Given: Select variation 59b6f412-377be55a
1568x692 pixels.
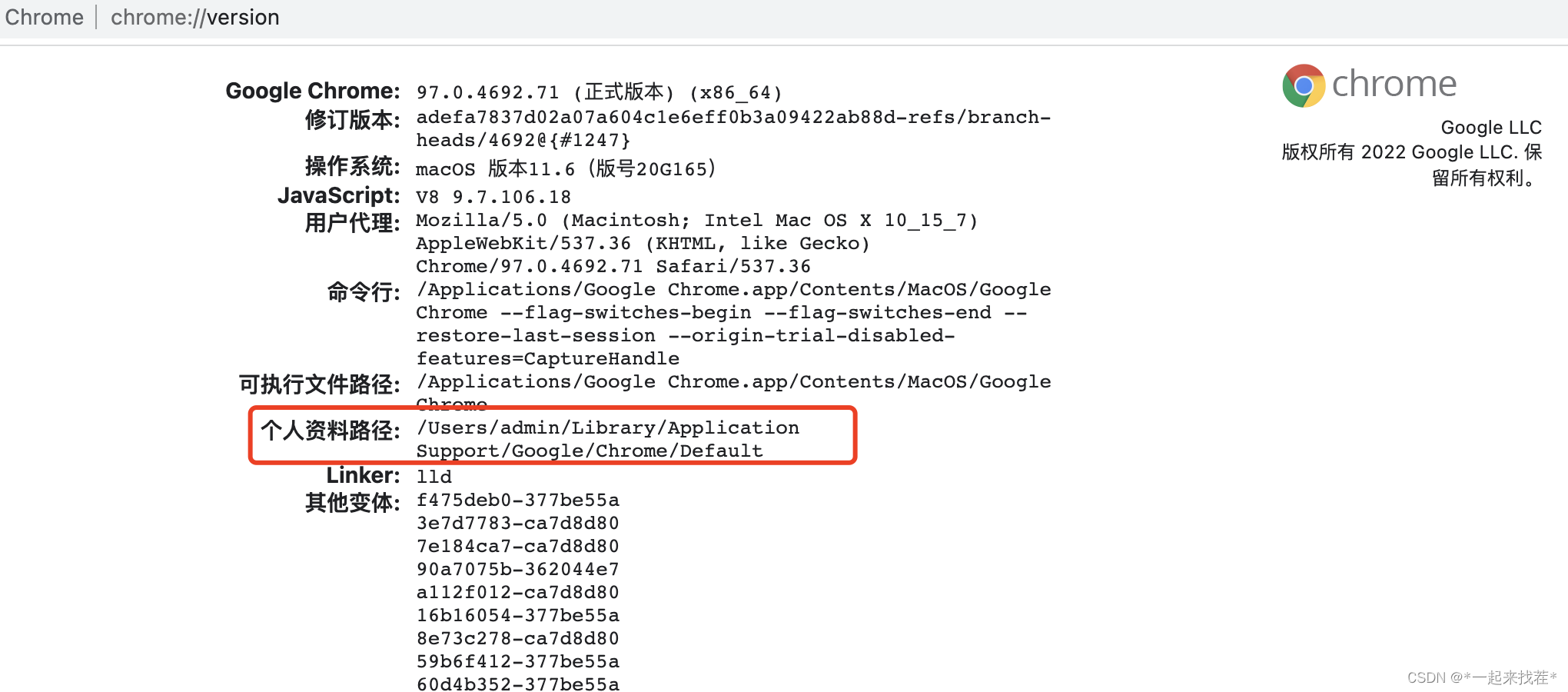Looking at the screenshot, I should pyautogui.click(x=518, y=662).
